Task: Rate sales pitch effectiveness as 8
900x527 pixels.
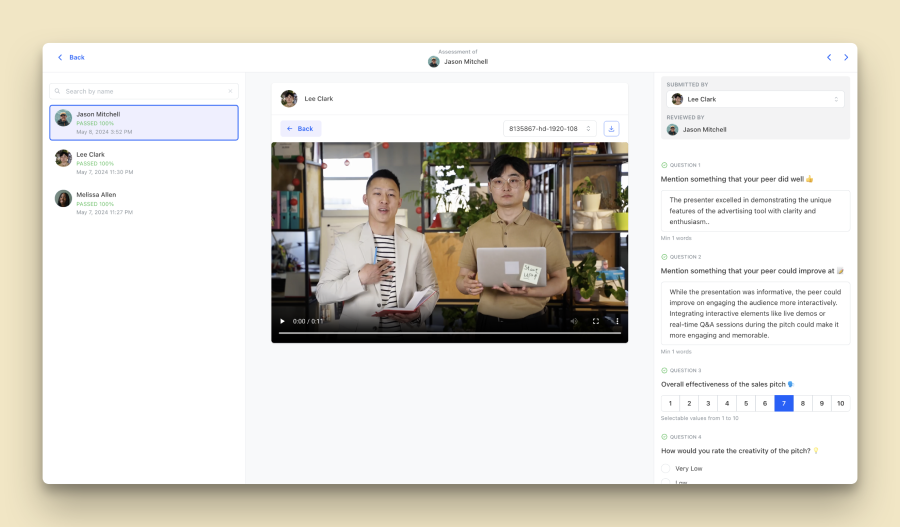Action: pos(802,404)
